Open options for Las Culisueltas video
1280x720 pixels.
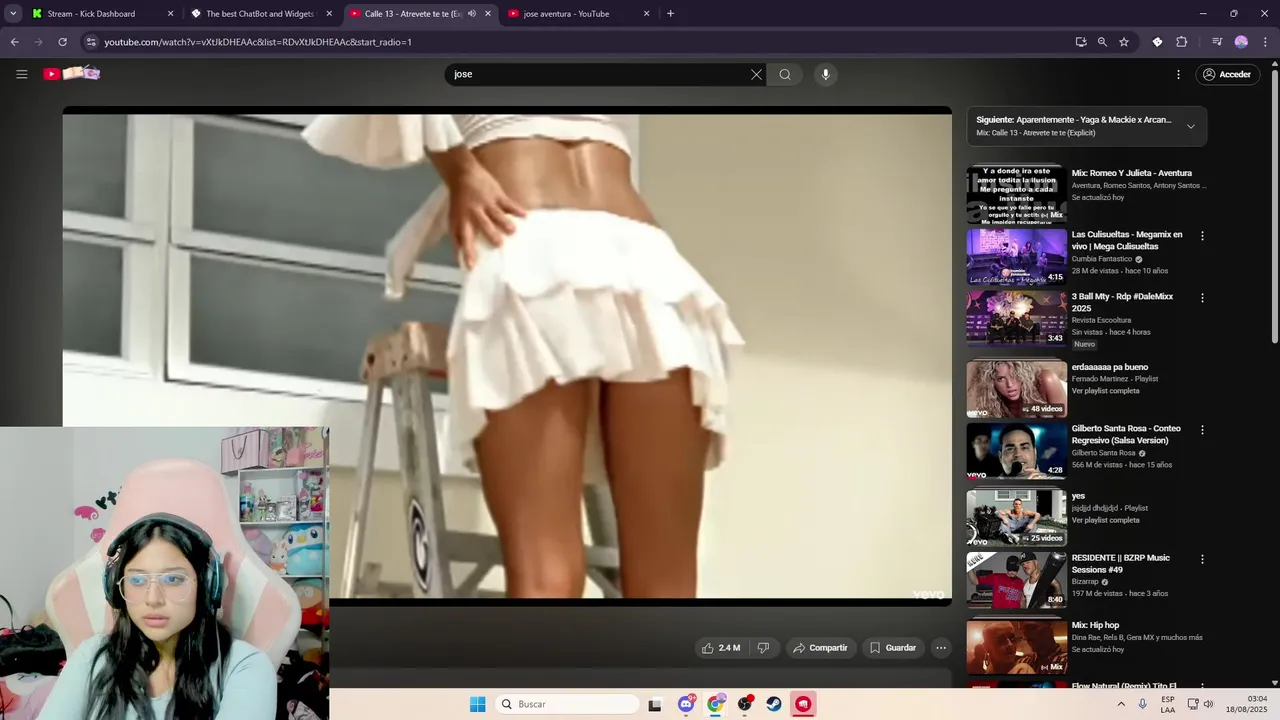pyautogui.click(x=1202, y=236)
